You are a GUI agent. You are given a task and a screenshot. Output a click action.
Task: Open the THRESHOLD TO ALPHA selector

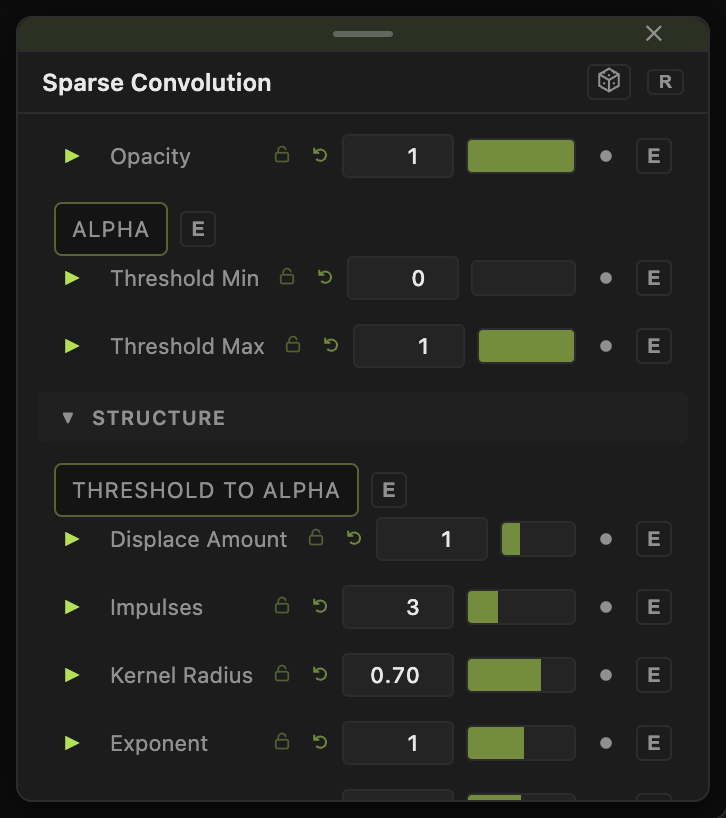207,490
